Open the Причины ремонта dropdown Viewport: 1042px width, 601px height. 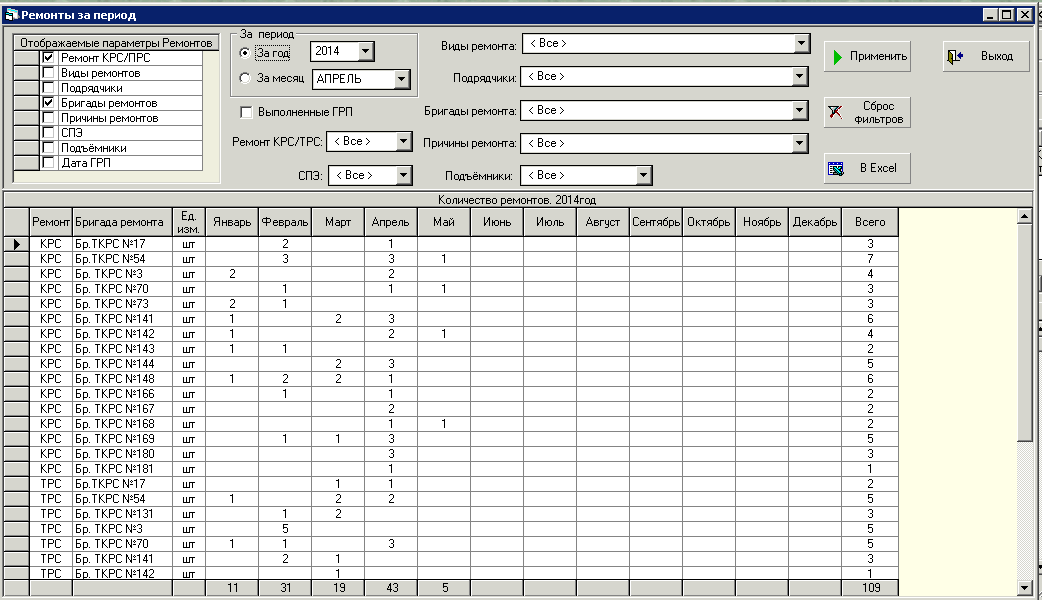click(x=799, y=143)
